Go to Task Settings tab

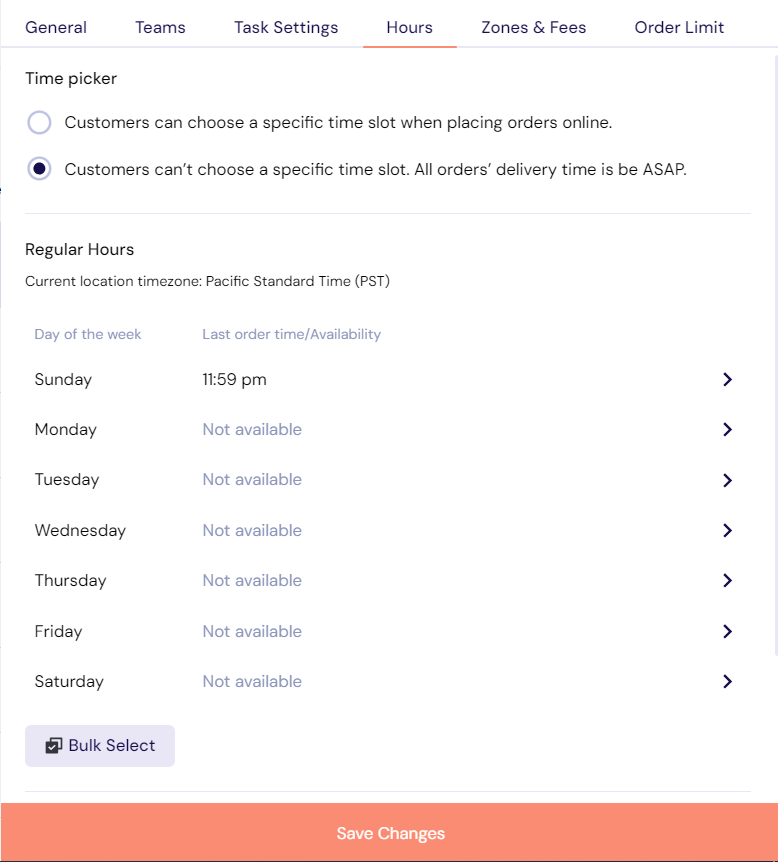(x=286, y=27)
